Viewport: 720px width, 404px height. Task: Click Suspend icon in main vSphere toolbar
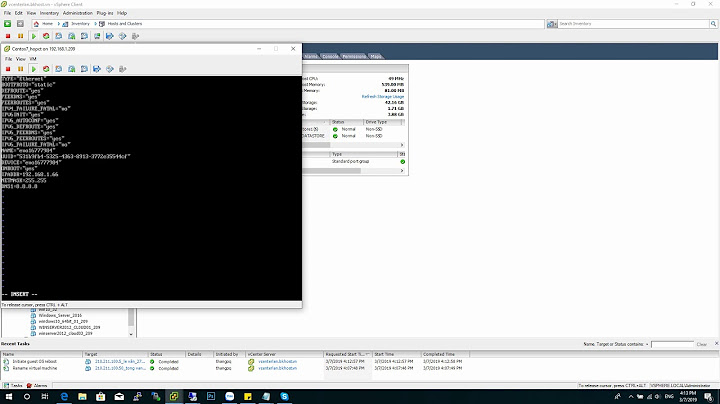20,36
